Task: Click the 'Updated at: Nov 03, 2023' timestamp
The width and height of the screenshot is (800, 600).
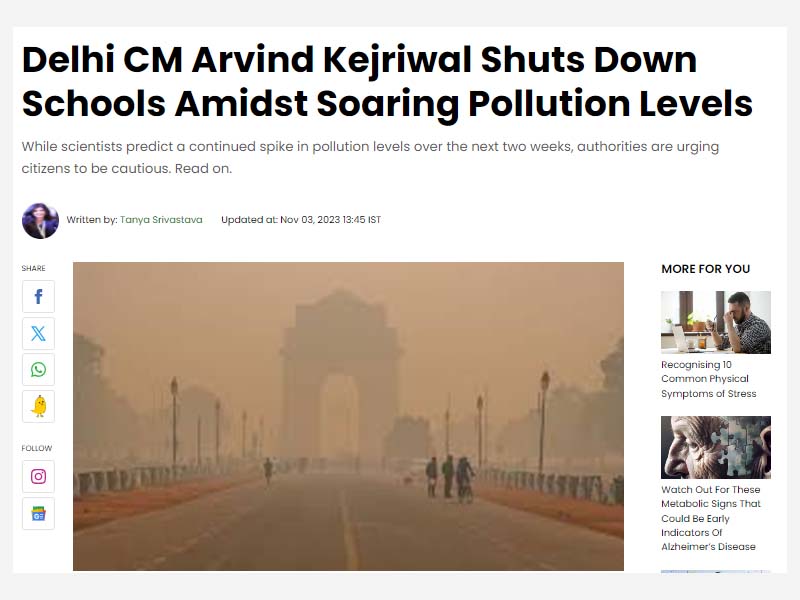Action: pyautogui.click(x=301, y=220)
